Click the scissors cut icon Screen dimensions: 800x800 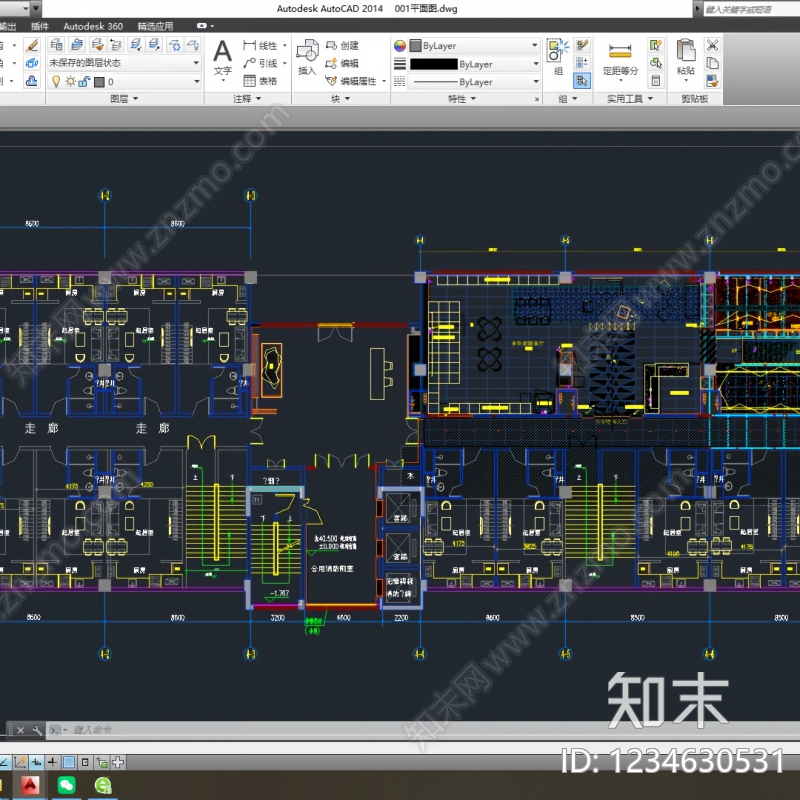click(x=712, y=45)
